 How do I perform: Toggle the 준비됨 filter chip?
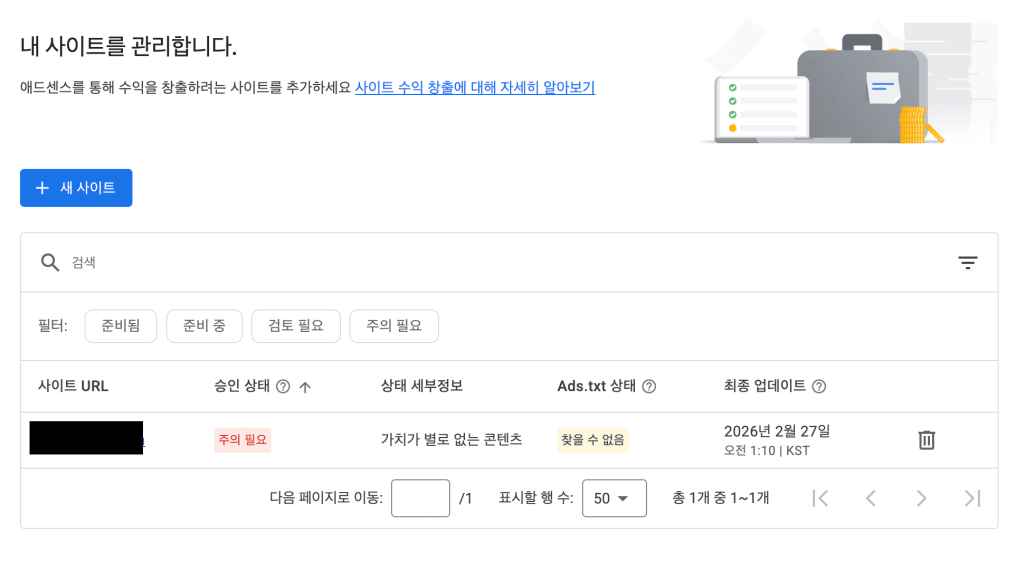[x=120, y=326]
